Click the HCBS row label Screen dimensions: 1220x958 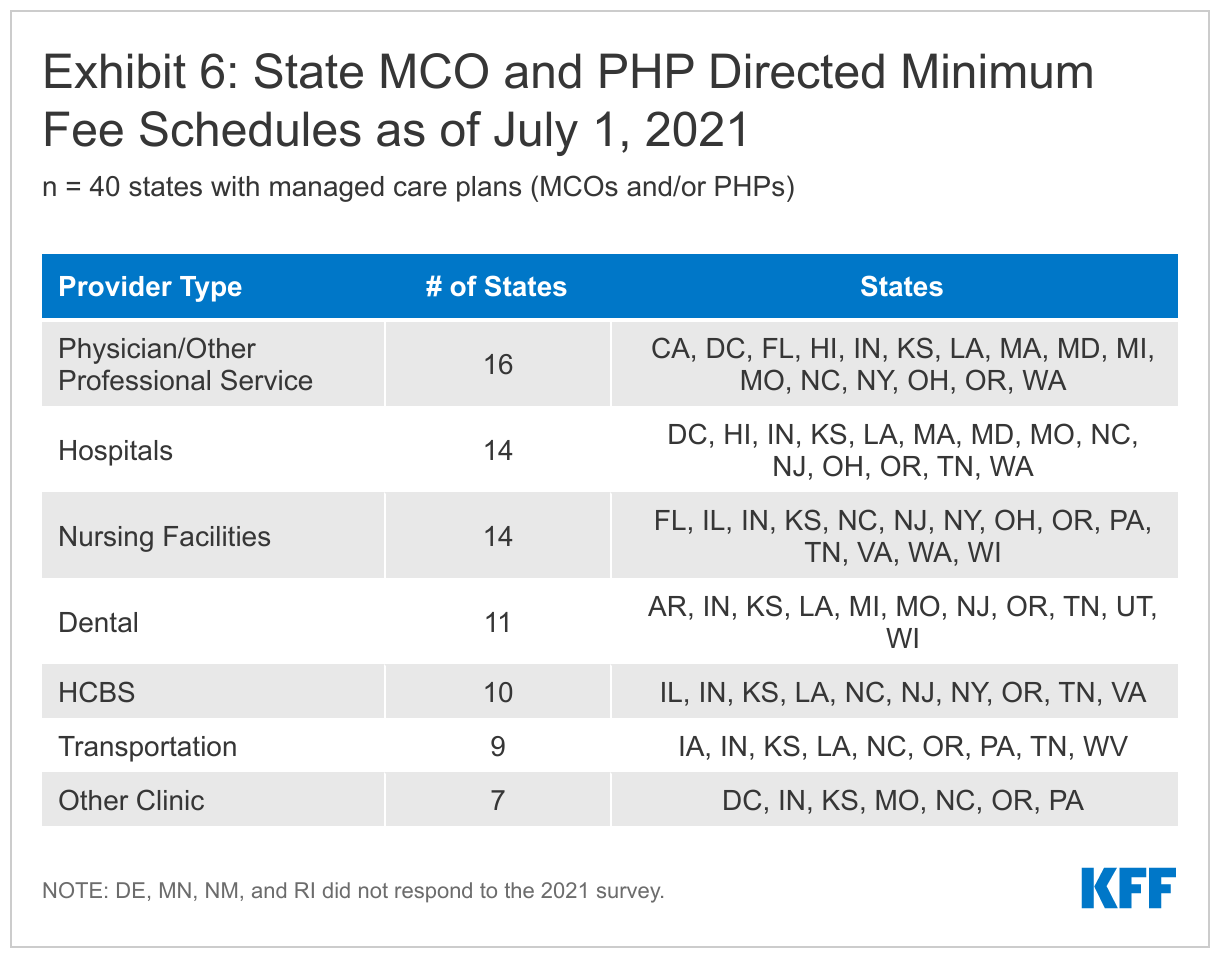(96, 692)
